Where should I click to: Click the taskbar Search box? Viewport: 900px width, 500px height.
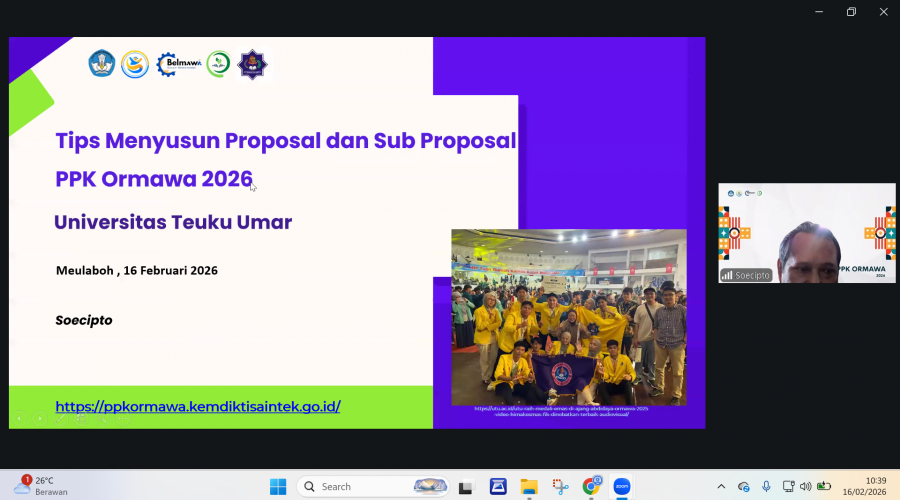pyautogui.click(x=372, y=487)
